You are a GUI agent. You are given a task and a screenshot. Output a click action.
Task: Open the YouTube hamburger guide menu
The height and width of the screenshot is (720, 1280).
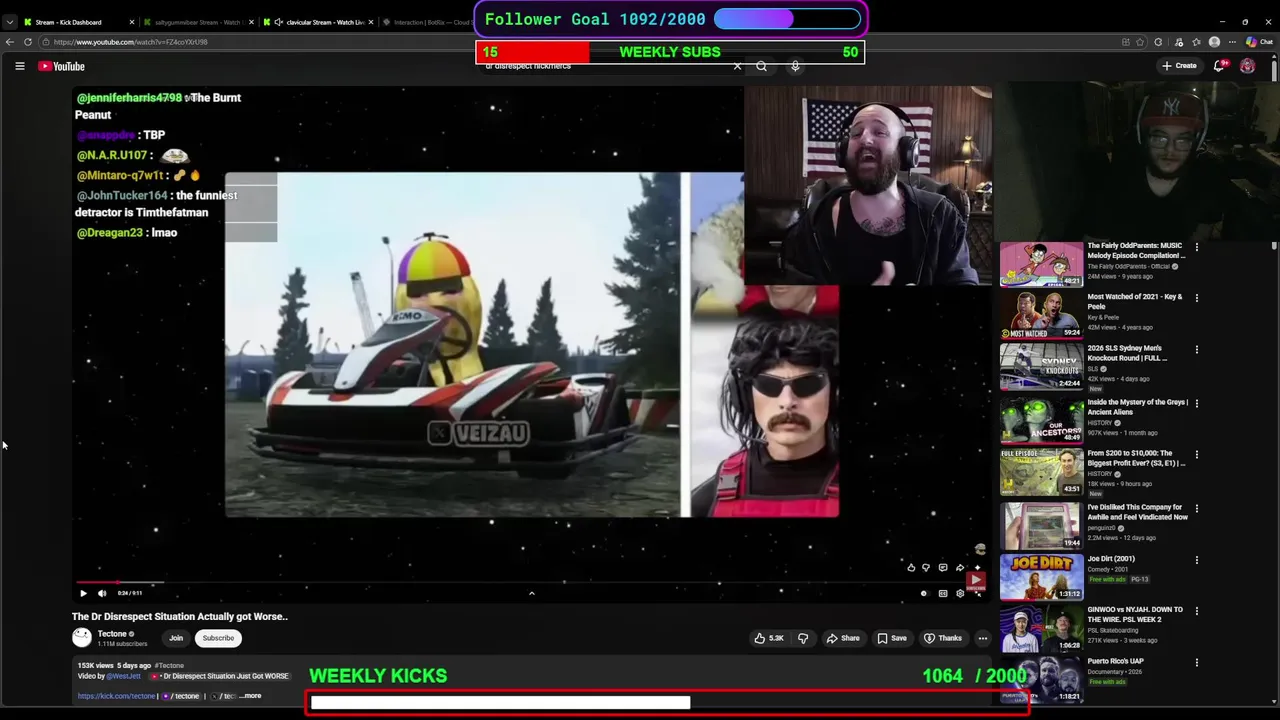(19, 66)
